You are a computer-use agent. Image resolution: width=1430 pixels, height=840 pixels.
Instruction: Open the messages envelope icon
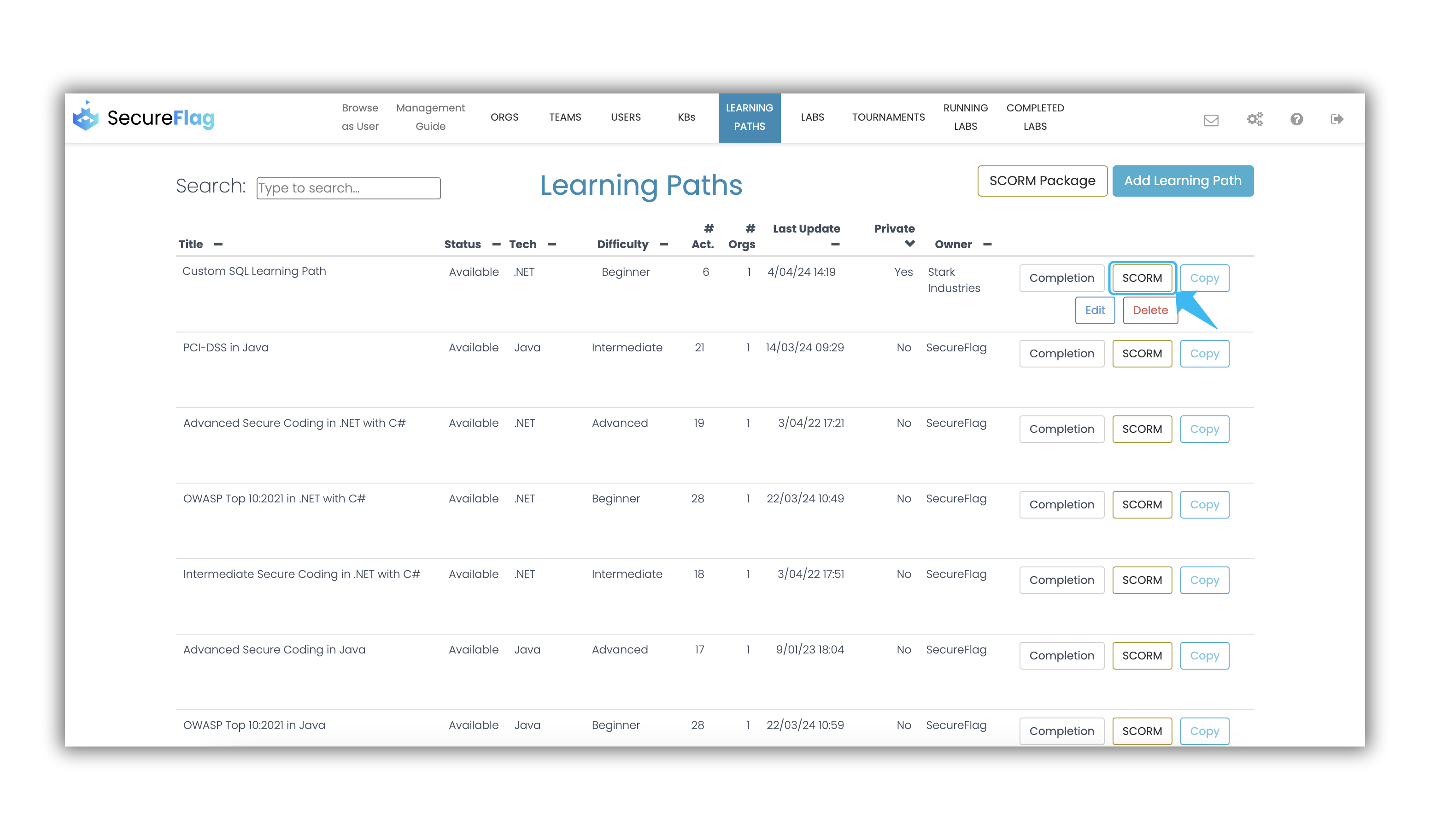point(1211,120)
